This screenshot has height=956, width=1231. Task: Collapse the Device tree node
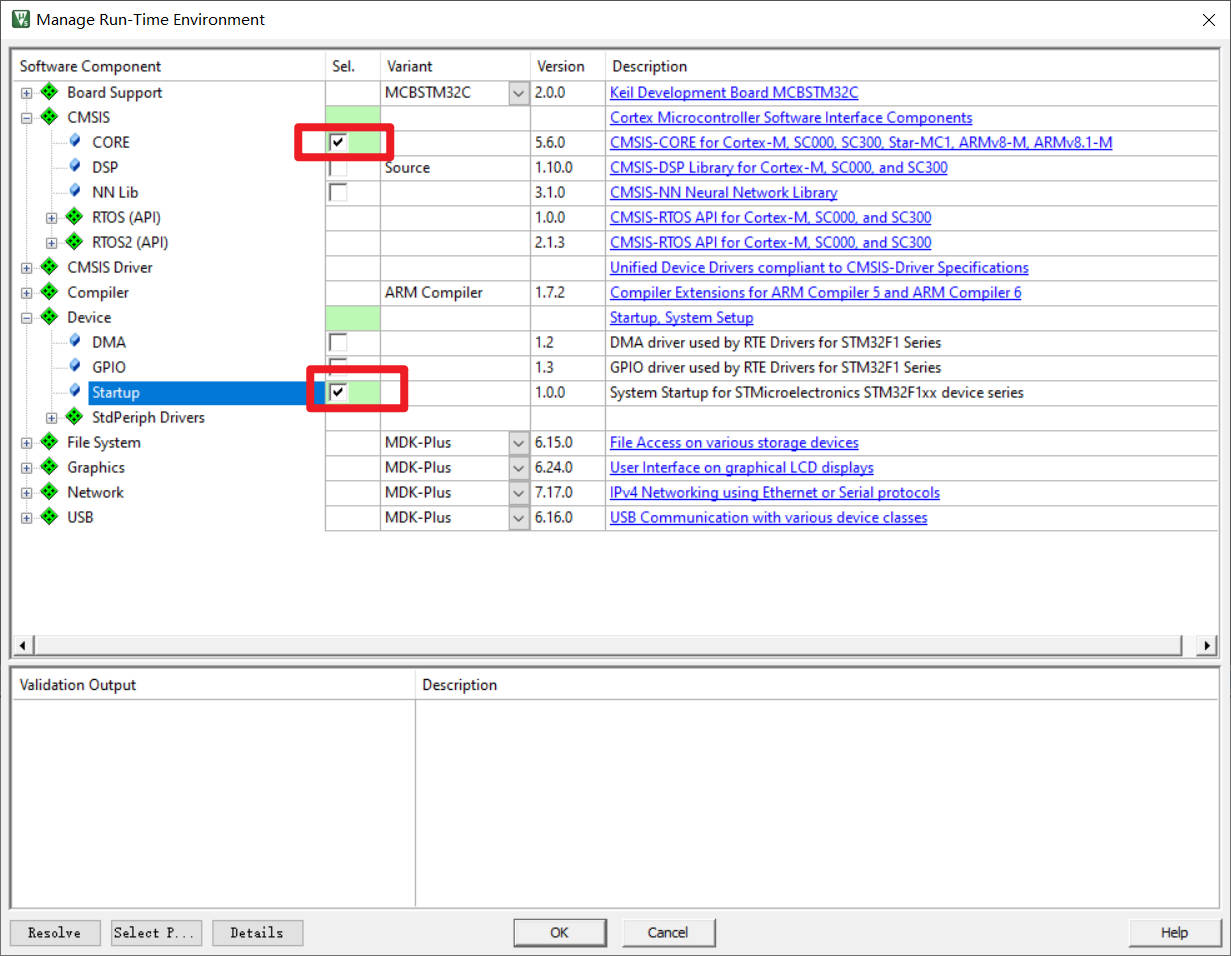[x=27, y=318]
